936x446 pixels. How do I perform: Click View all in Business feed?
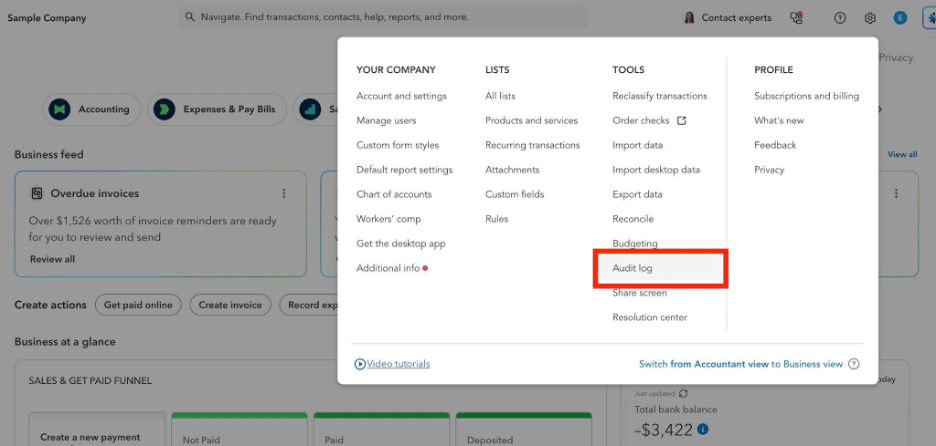click(x=902, y=155)
